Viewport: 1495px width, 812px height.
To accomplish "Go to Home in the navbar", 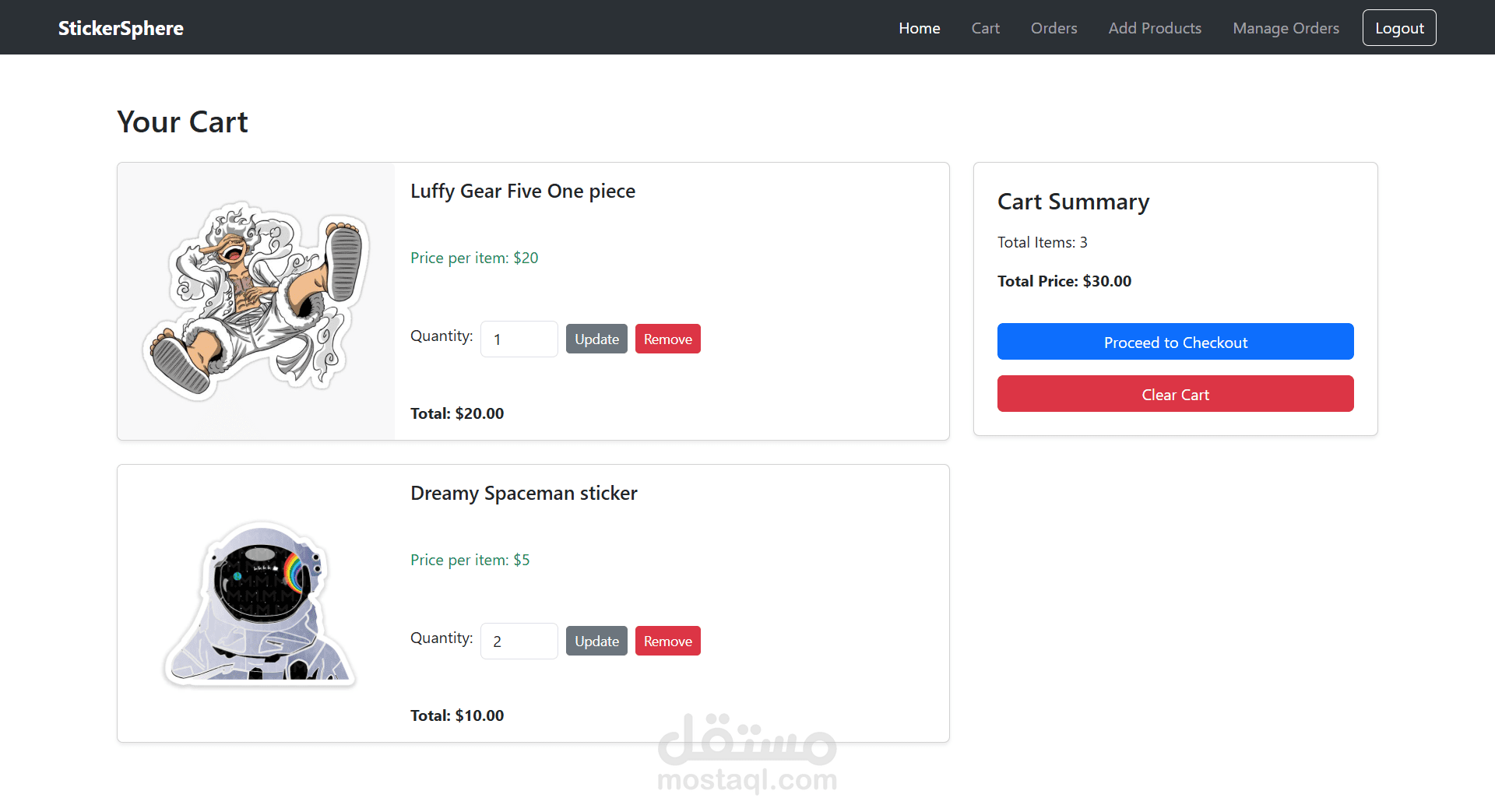I will tap(920, 28).
